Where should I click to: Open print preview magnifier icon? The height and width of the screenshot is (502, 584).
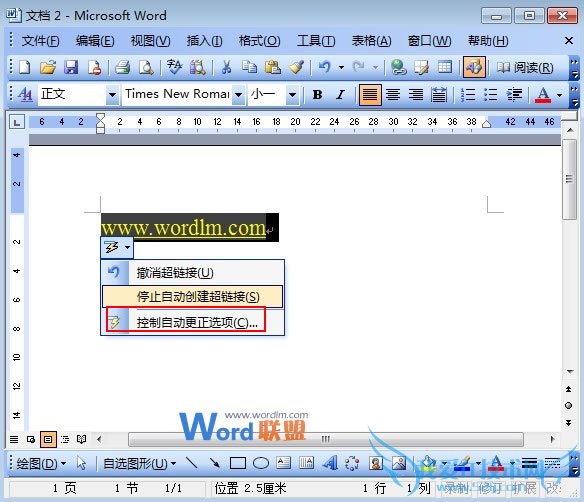pos(146,67)
